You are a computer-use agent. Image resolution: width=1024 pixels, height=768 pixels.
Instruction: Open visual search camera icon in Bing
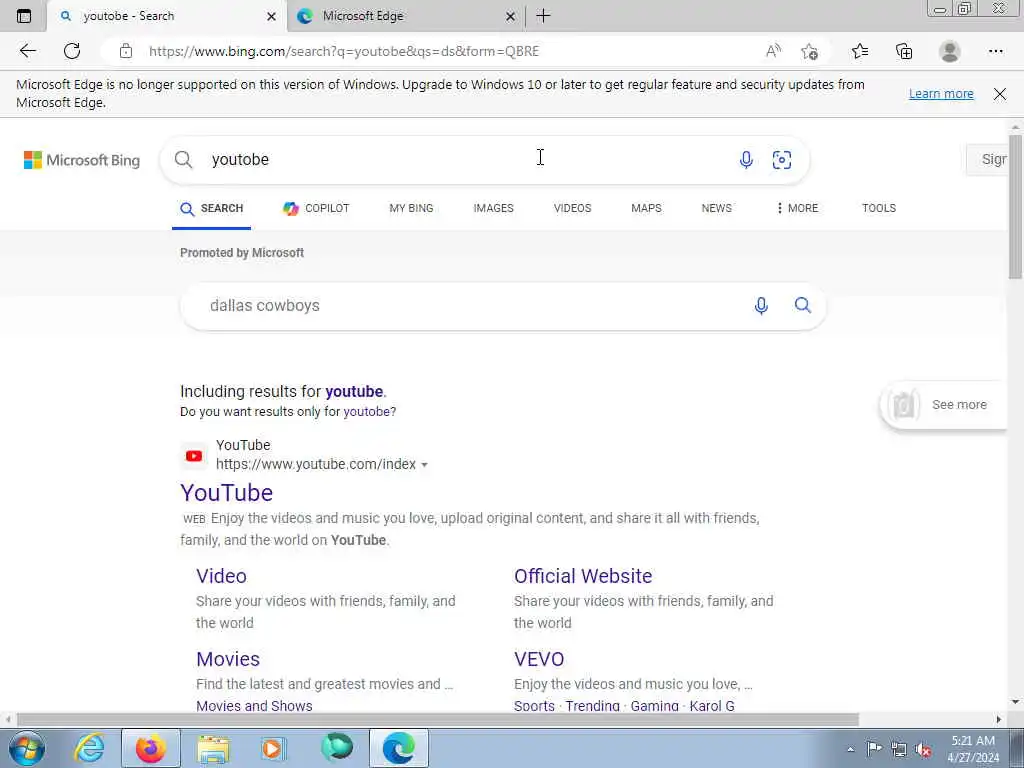(782, 159)
